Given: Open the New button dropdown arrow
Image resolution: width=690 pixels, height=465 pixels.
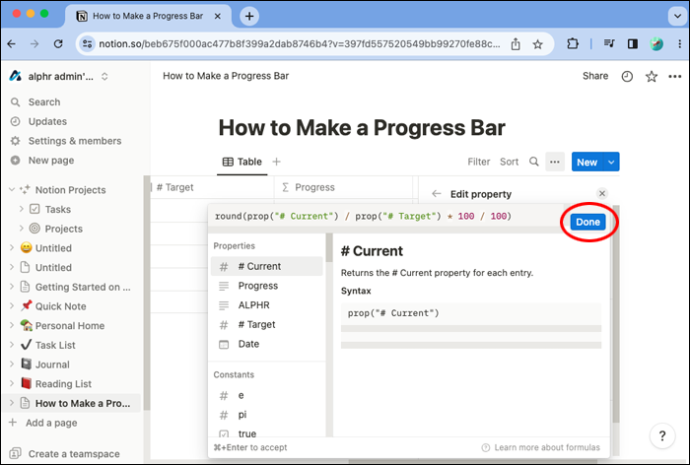Looking at the screenshot, I should [611, 162].
